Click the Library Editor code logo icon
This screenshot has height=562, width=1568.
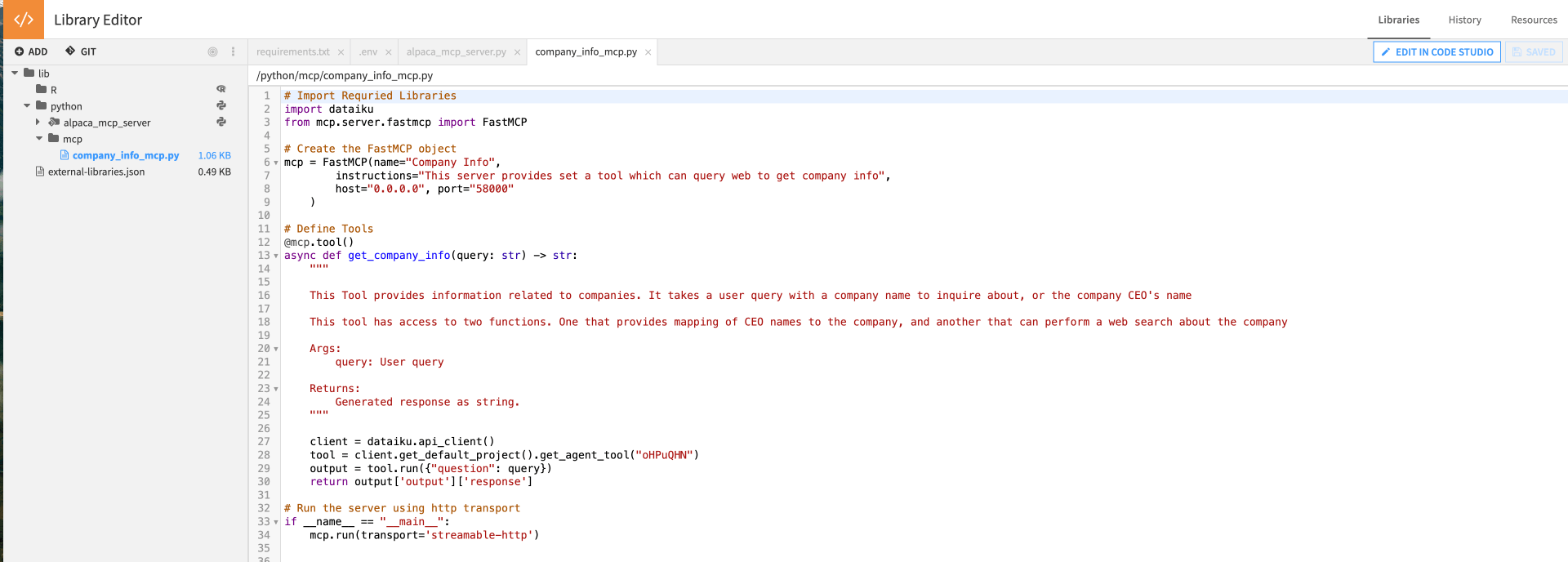pyautogui.click(x=24, y=20)
